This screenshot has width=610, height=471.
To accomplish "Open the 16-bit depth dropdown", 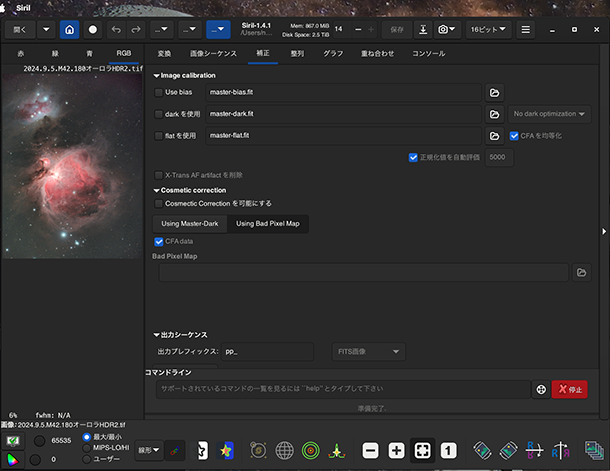I will click(489, 30).
